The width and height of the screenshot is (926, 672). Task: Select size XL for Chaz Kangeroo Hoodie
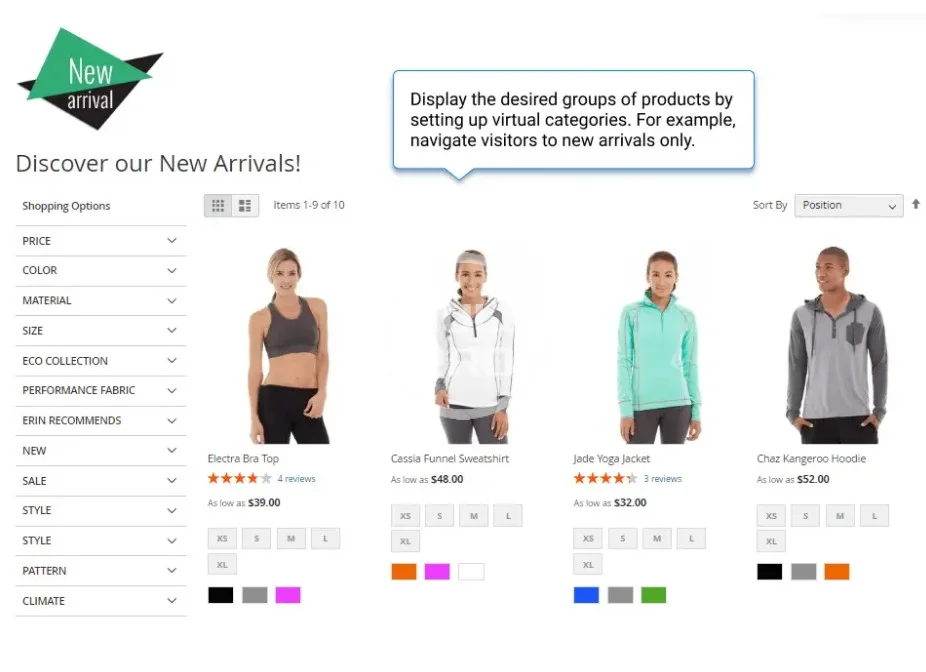coord(771,541)
